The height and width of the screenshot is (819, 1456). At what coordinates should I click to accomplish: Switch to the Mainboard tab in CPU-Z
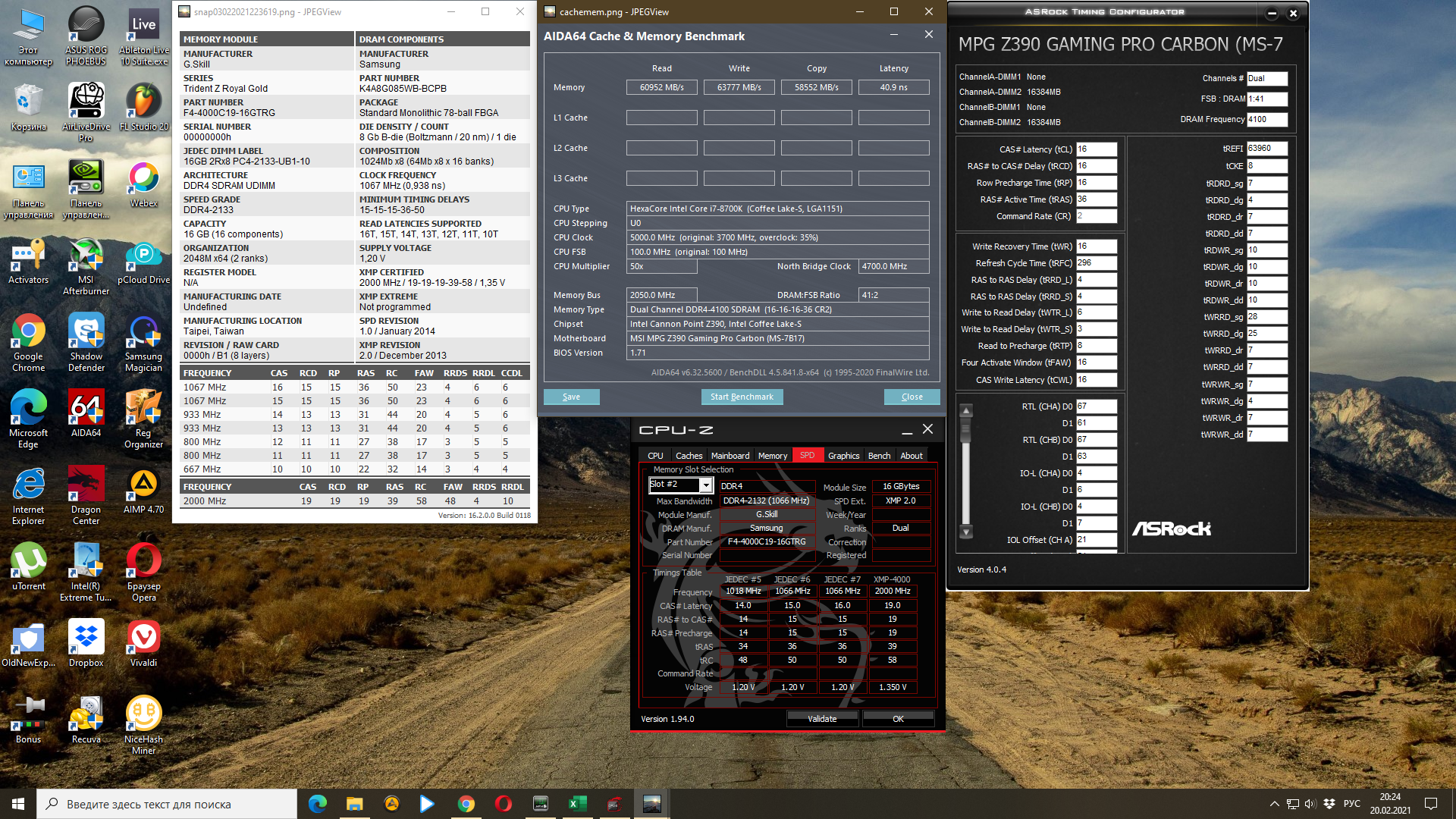click(x=730, y=456)
